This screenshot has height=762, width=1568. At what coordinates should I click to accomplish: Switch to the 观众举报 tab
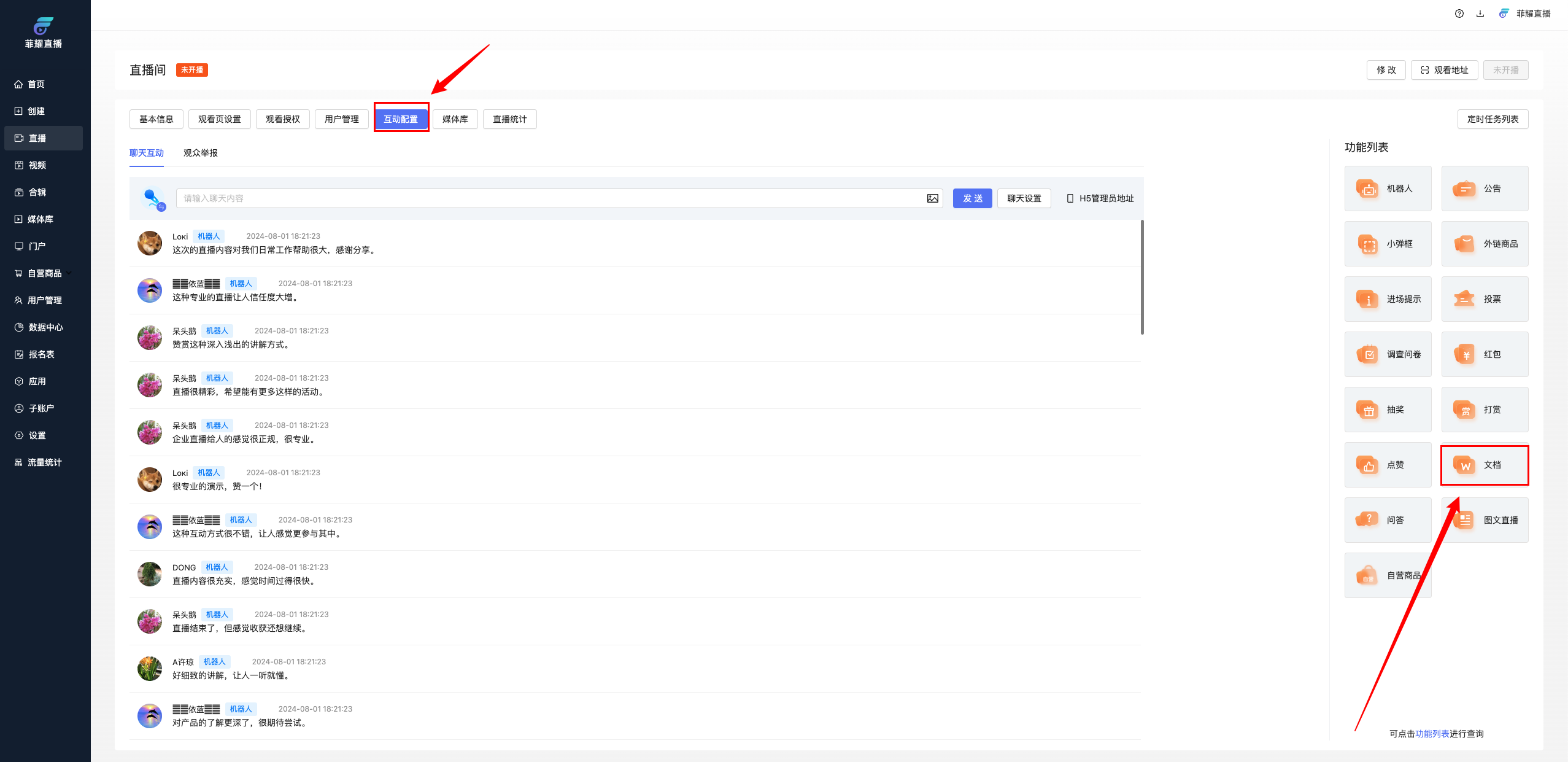coord(200,153)
